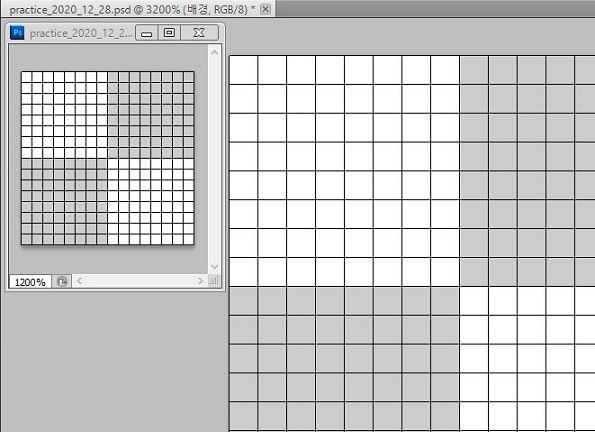Viewport: 595px width, 432px height.
Task: Click the 1200% zoom level field
Action: [x=30, y=282]
